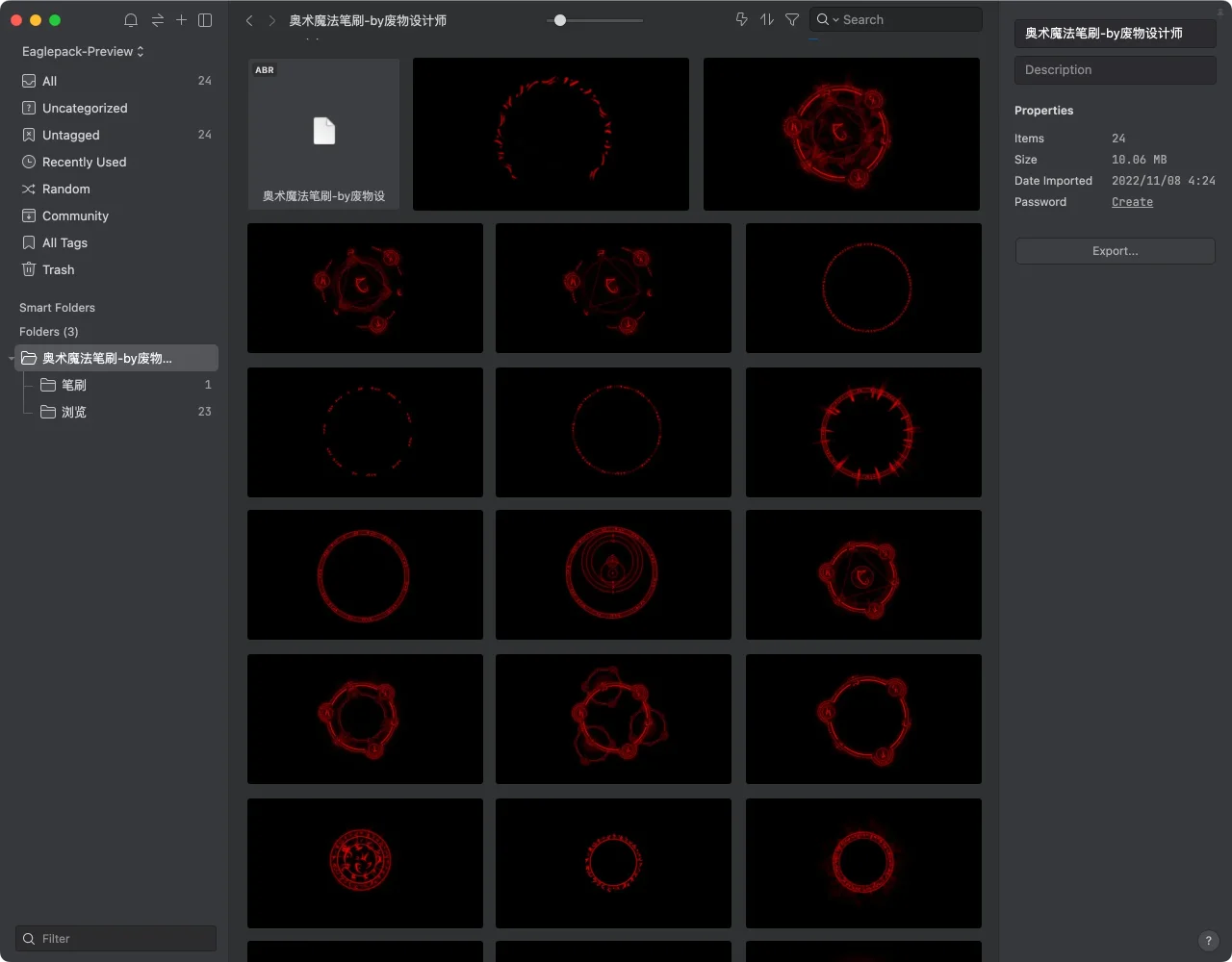
Task: Select the large glowing rune circle thumbnail
Action: point(841,134)
